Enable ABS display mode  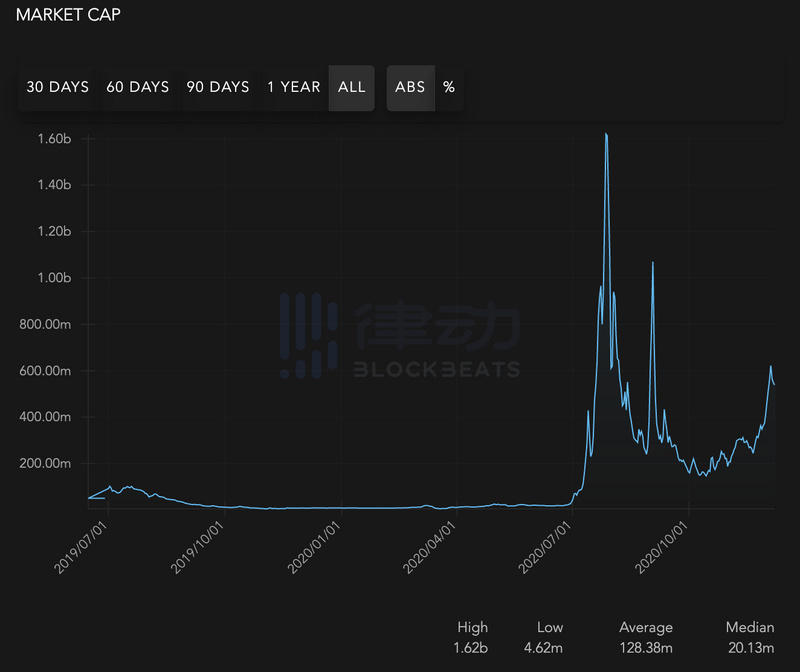(410, 87)
